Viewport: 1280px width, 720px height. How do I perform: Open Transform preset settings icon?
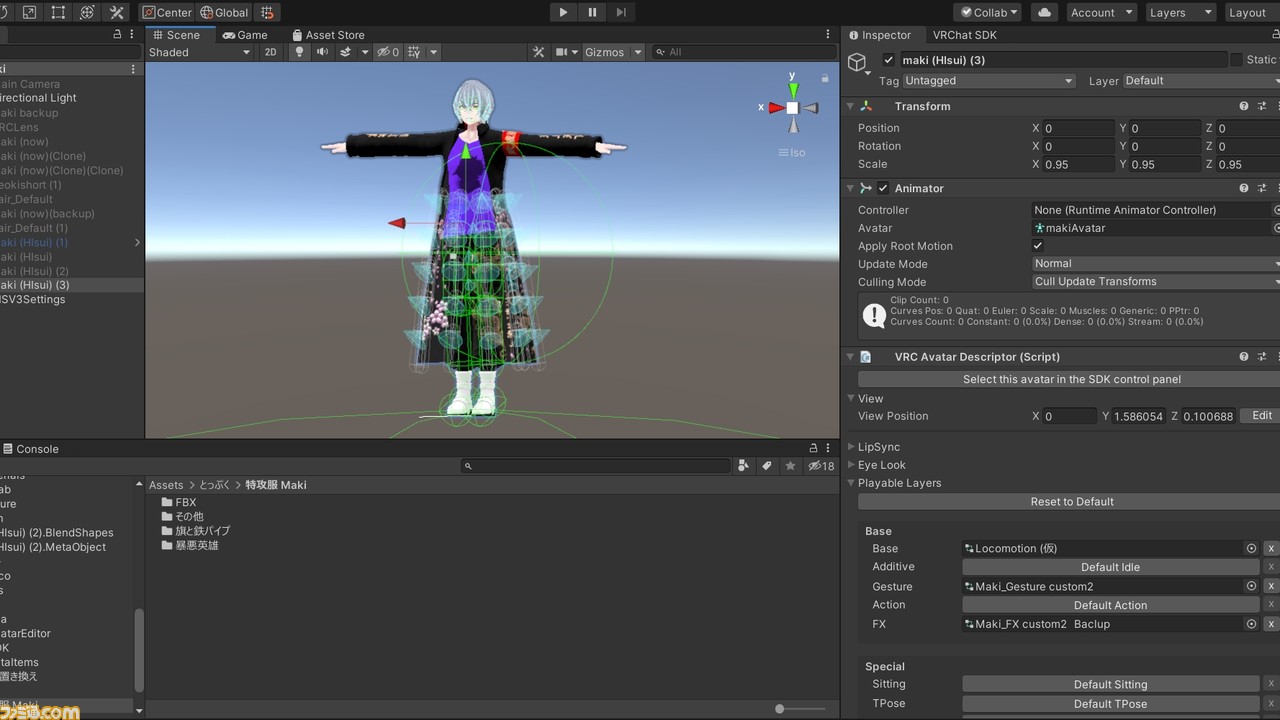coord(1262,106)
